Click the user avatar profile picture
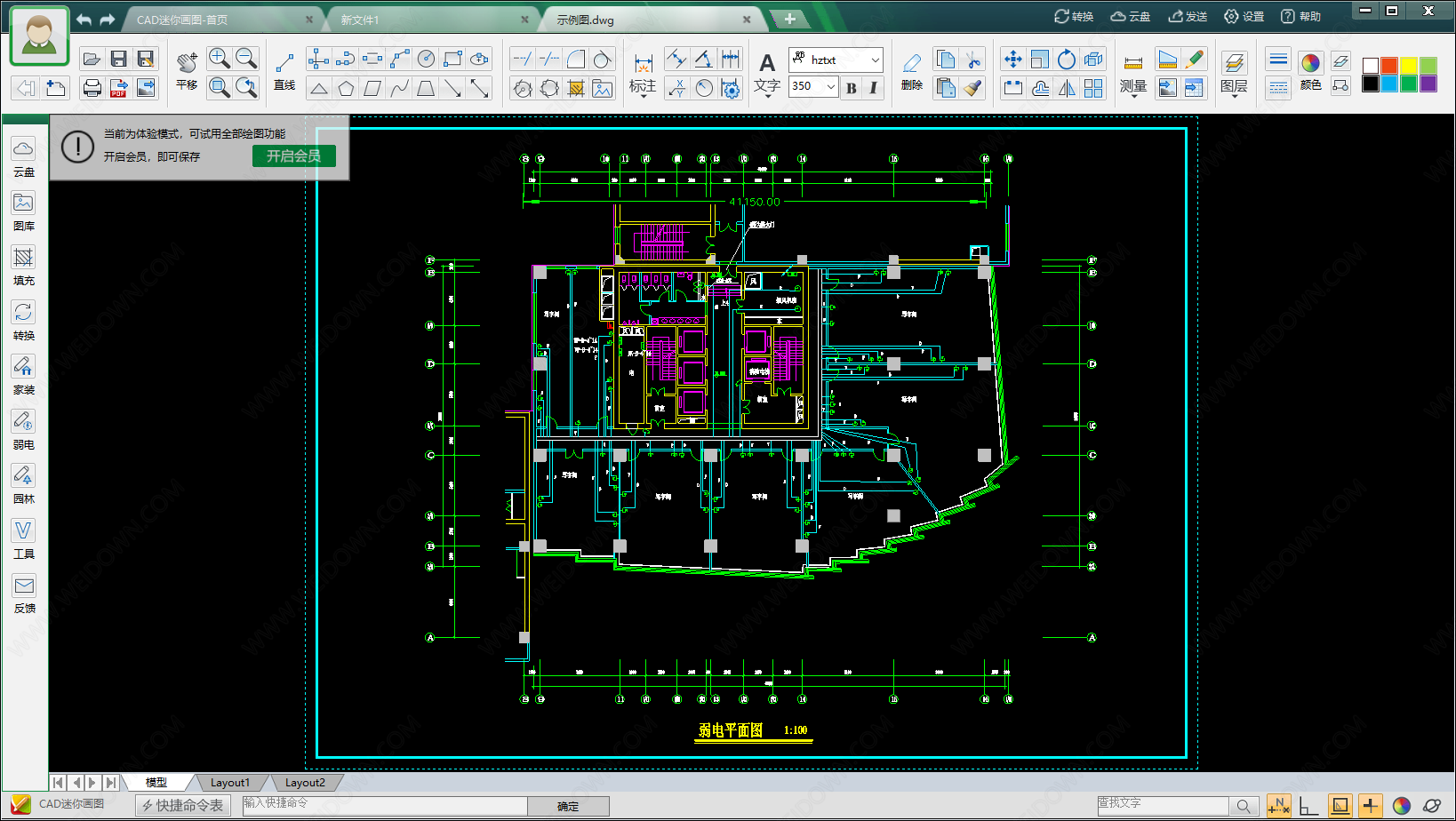This screenshot has width=1456, height=821. coord(39,36)
